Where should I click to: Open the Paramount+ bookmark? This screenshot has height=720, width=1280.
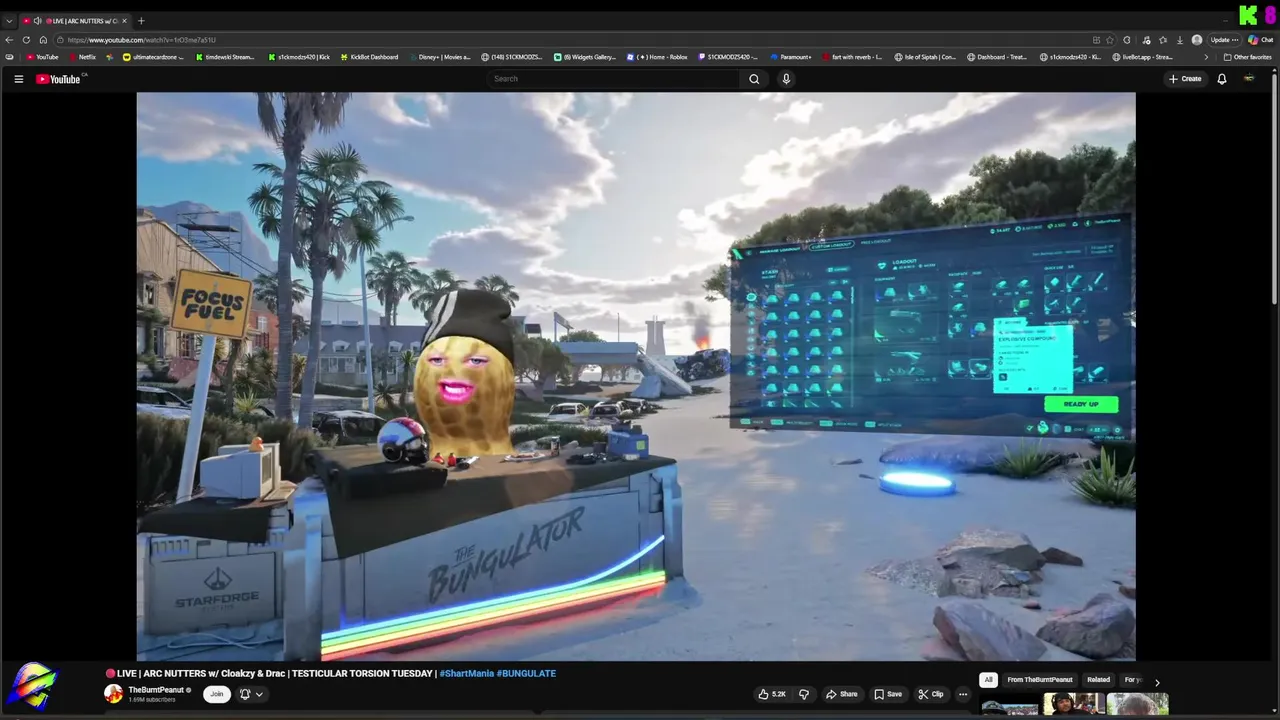click(790, 57)
